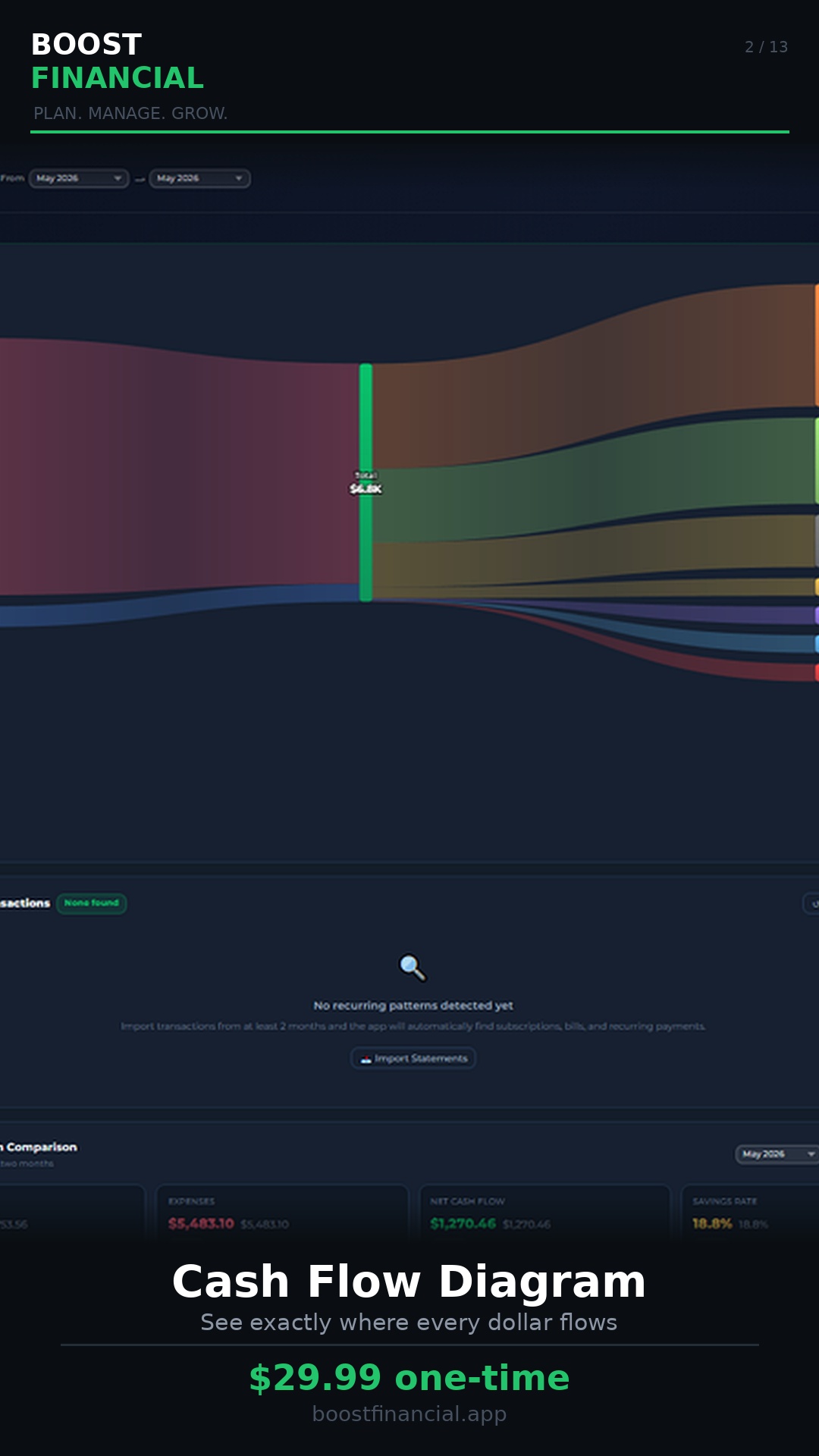Image resolution: width=819 pixels, height=1456 pixels.
Task: Click the Net Cash Flow $1,270.46 card
Action: pos(544,1212)
